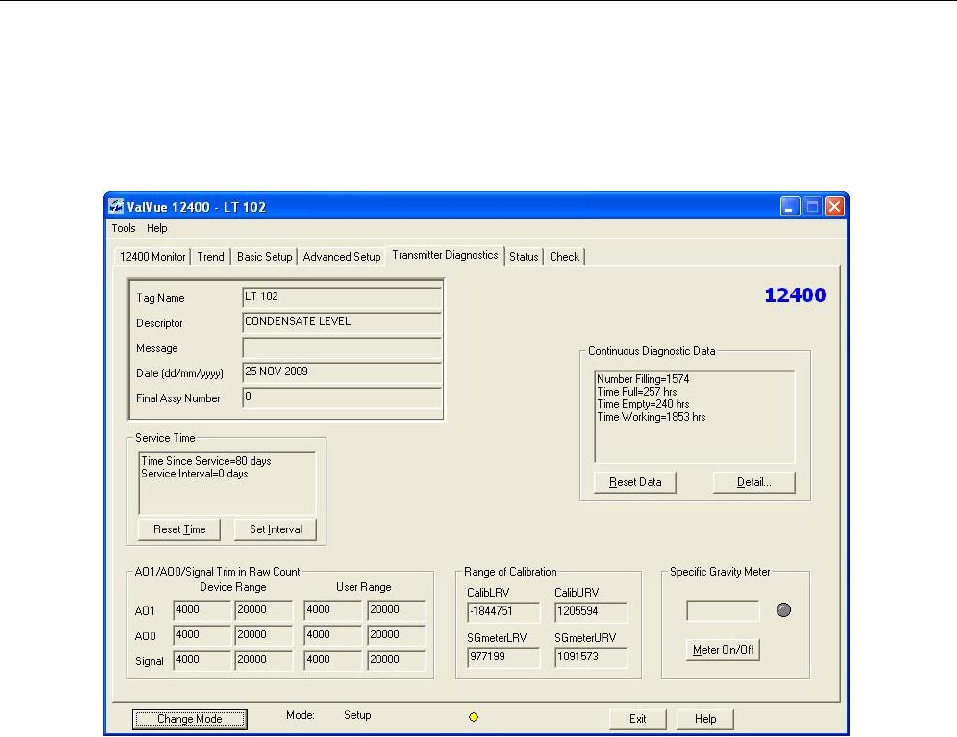This screenshot has height=737, width=957.
Task: Minimize the ValVue 12400 window
Action: [790, 207]
